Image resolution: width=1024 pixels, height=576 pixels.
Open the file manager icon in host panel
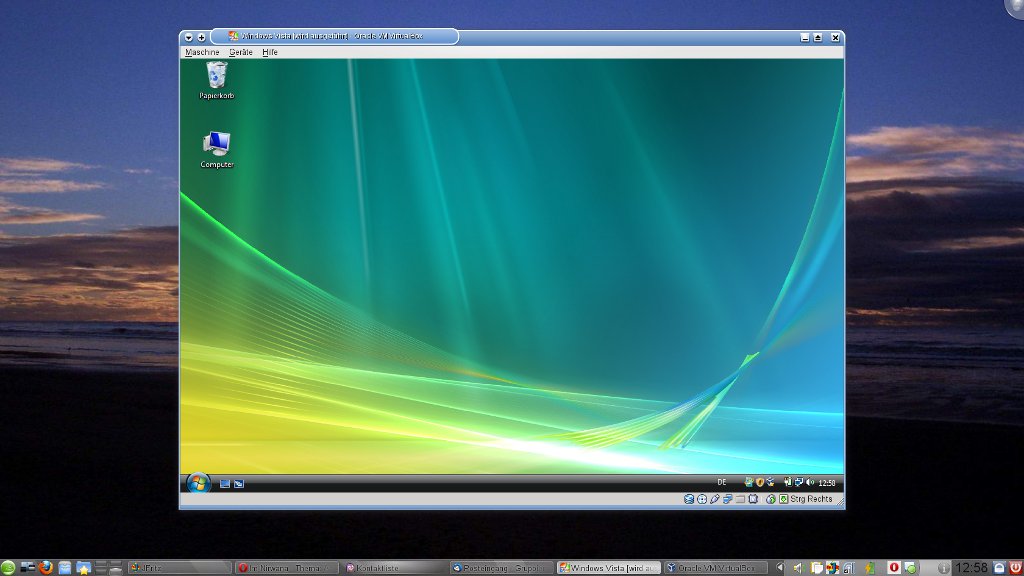pyautogui.click(x=65, y=568)
